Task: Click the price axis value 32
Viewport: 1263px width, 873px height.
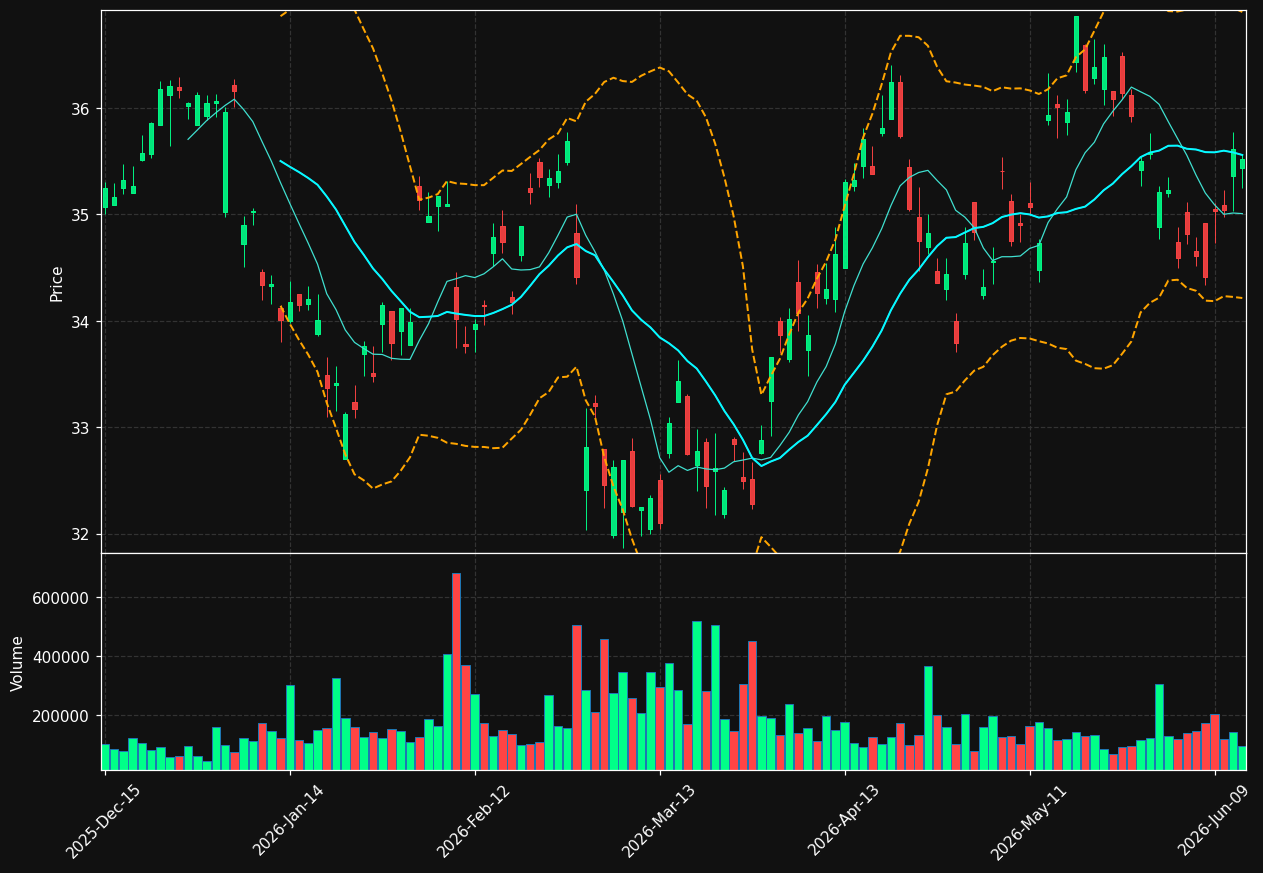Action: (83, 534)
